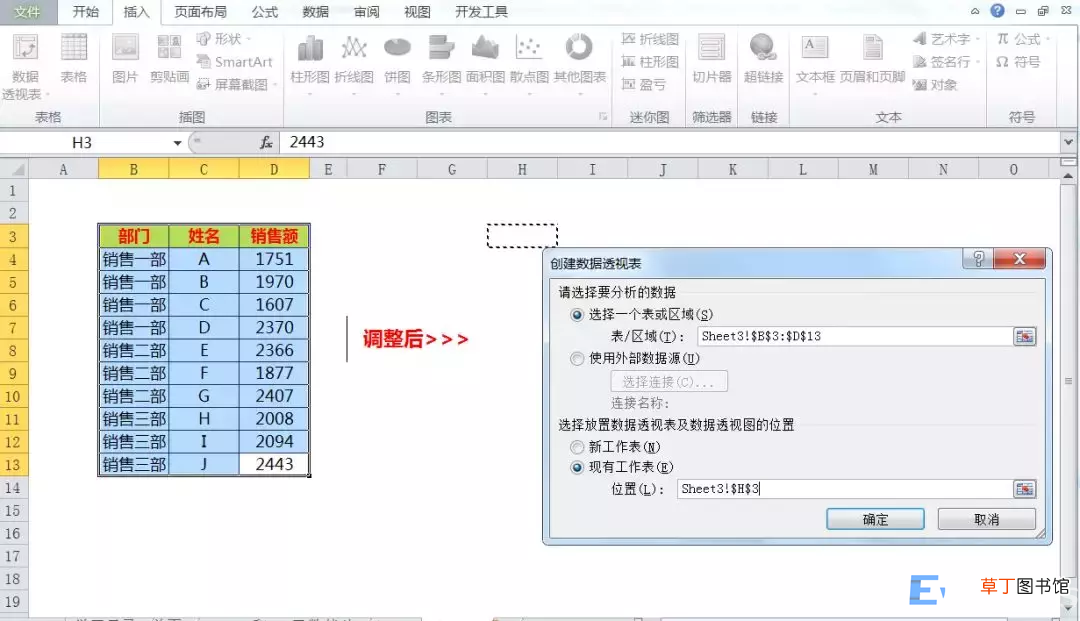Switch to the 视图 (View) tab
This screenshot has width=1080, height=621.
point(417,12)
